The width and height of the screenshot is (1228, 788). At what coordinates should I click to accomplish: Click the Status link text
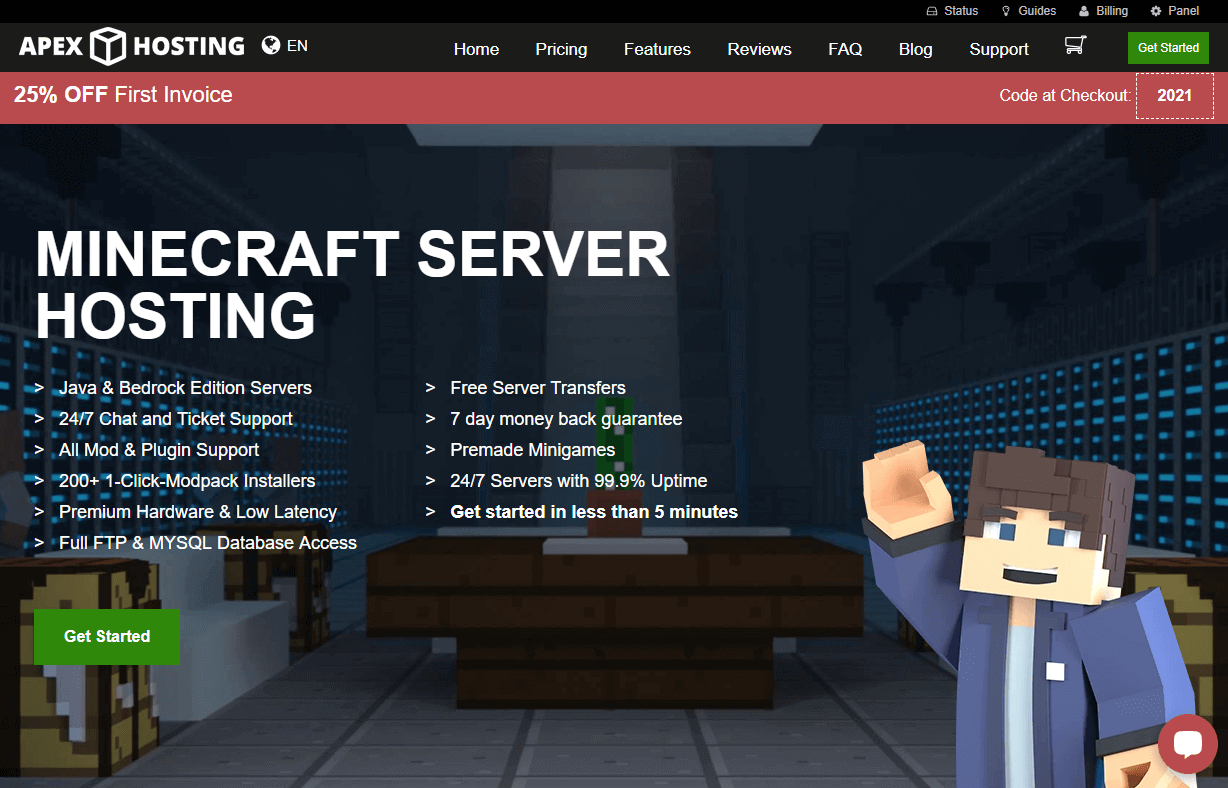(x=961, y=11)
